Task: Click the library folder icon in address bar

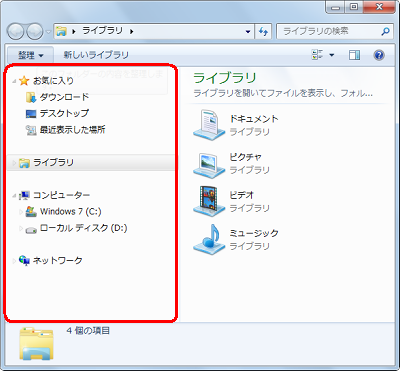Action: [x=61, y=31]
